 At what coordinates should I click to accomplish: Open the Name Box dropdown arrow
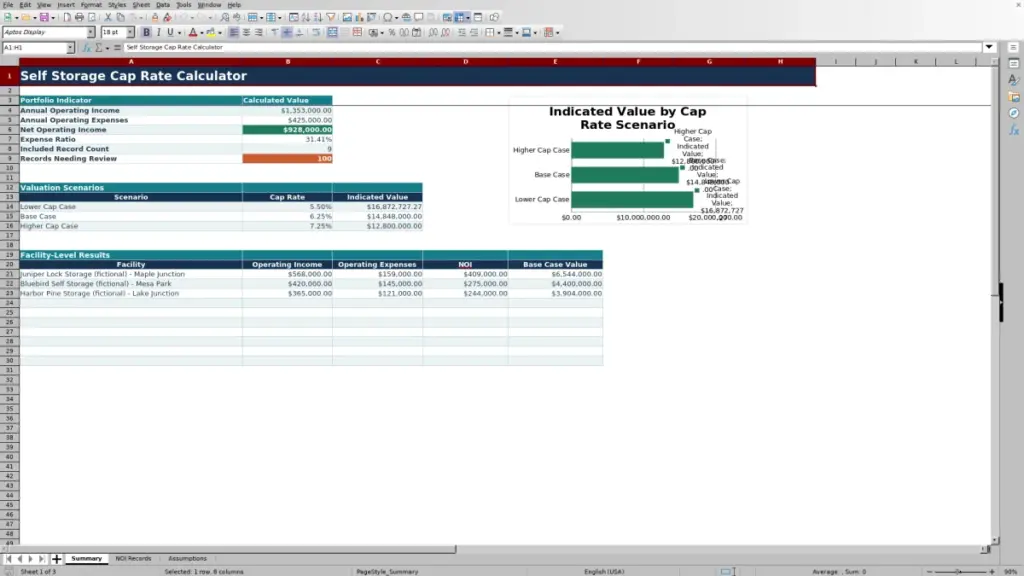point(70,48)
